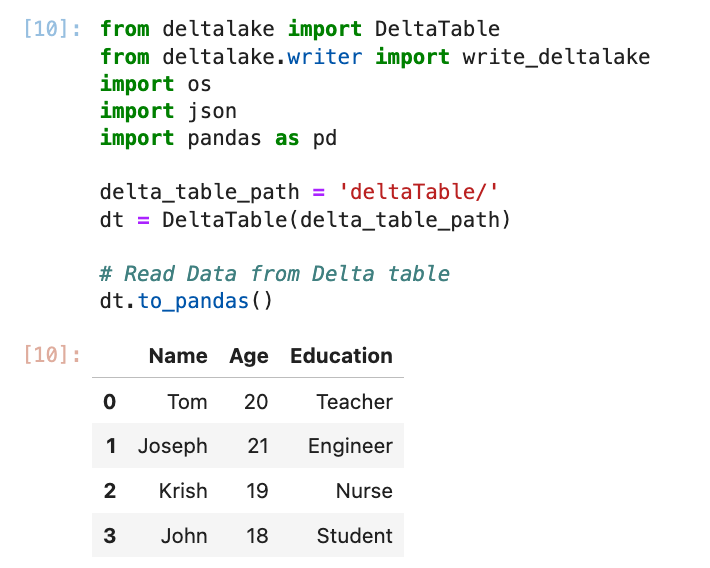
Task: Select the Education column header
Action: [341, 356]
